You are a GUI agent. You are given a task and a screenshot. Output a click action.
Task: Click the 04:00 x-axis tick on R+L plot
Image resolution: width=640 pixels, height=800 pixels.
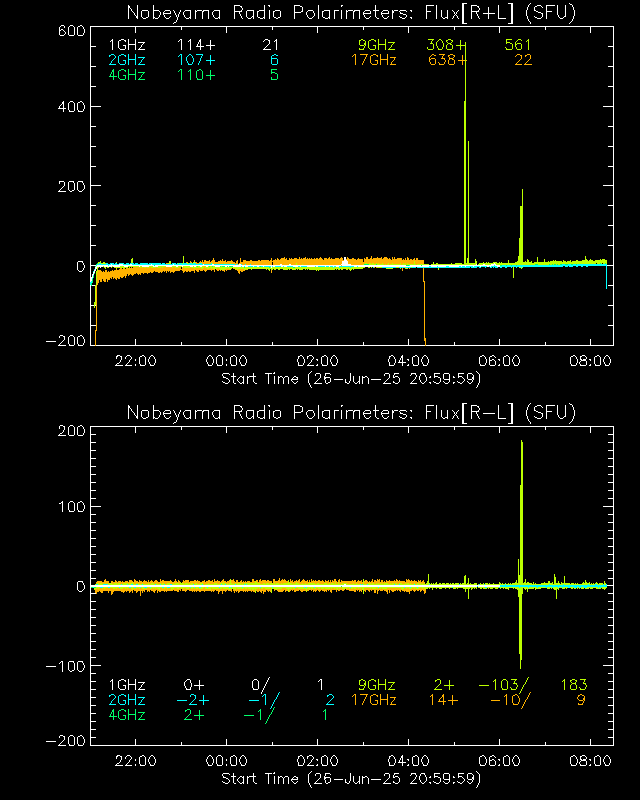coord(408,361)
